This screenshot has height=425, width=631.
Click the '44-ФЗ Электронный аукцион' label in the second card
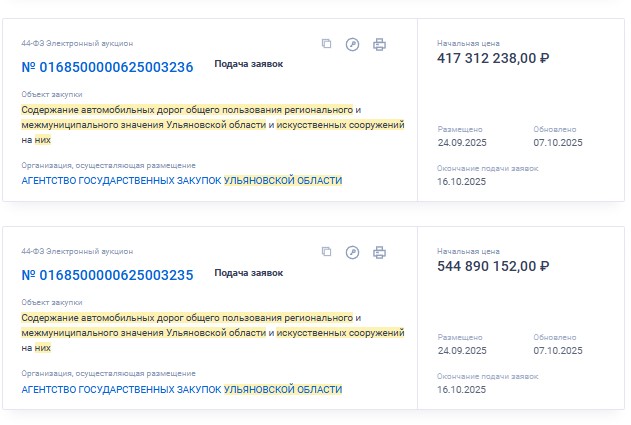(77, 252)
